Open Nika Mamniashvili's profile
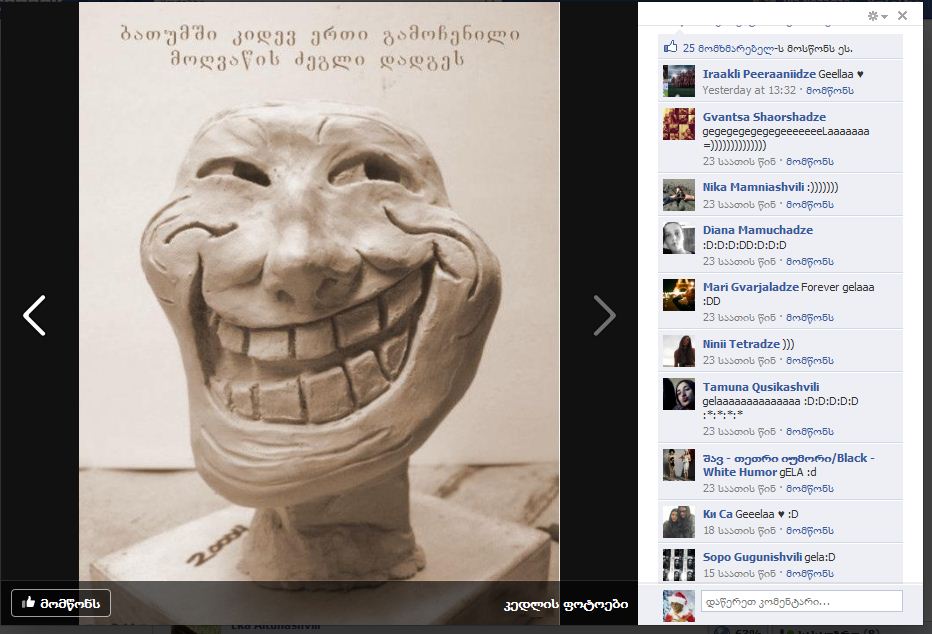This screenshot has width=932, height=634. pos(753,187)
